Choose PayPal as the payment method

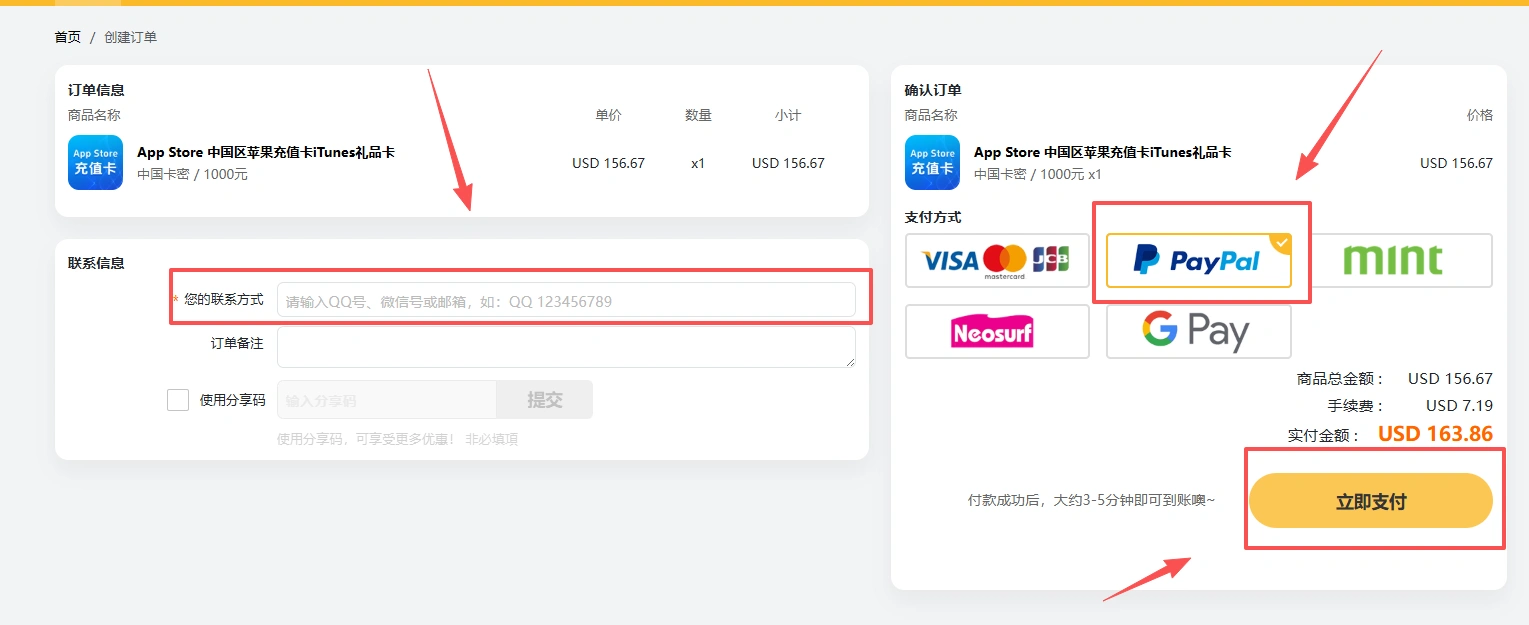pyautogui.click(x=1197, y=261)
